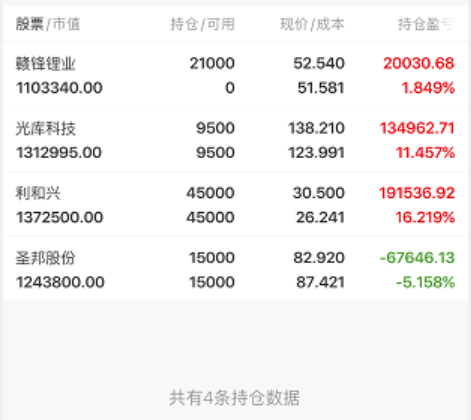The image size is (471, 420).
Task: Select market value 1103340.00
Action: [59, 88]
